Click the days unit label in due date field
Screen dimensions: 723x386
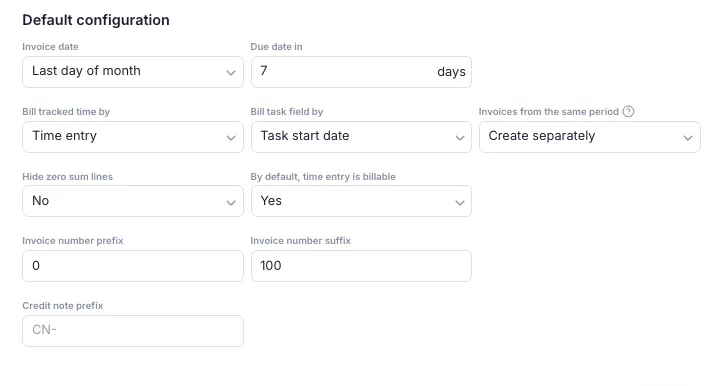[x=451, y=72]
